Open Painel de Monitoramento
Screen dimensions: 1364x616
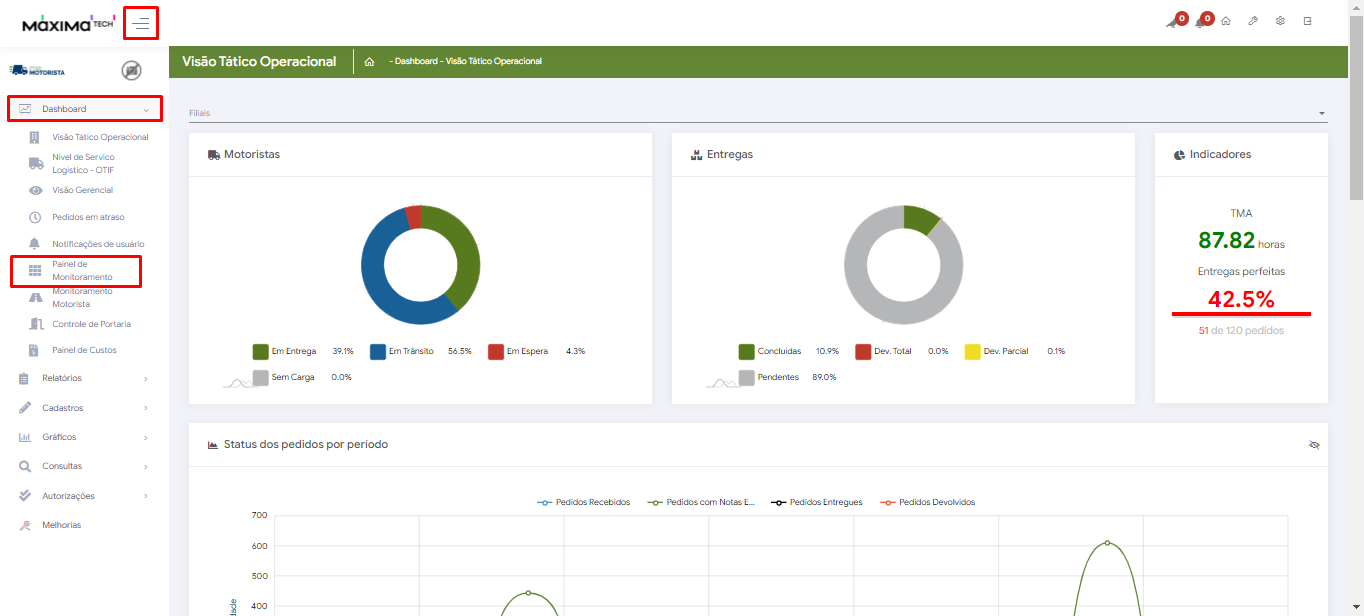point(82,270)
